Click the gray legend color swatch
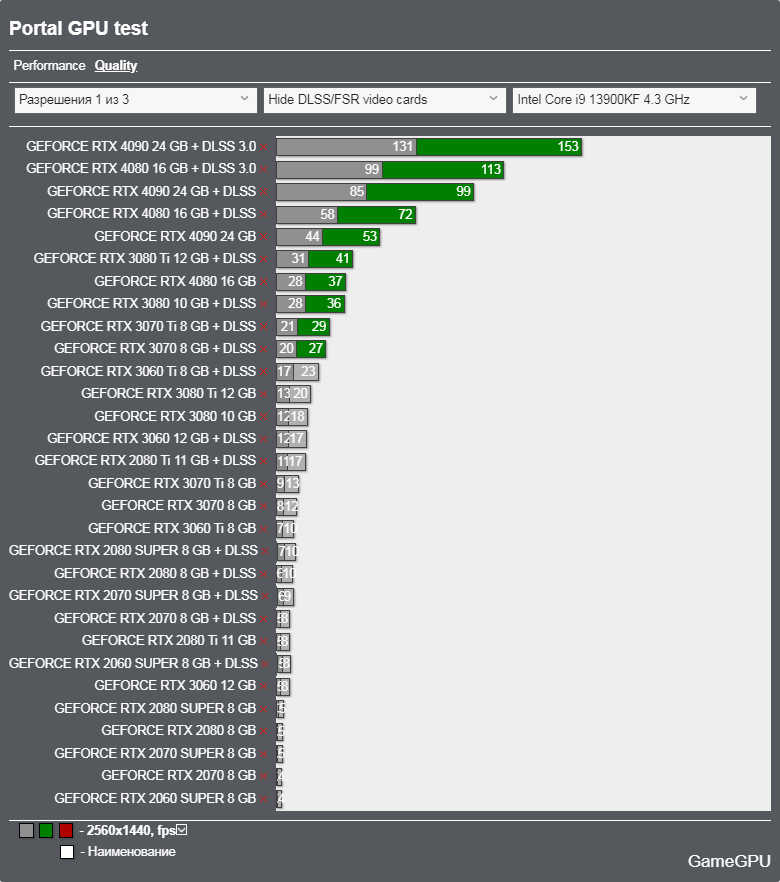780x882 pixels. [x=26, y=830]
